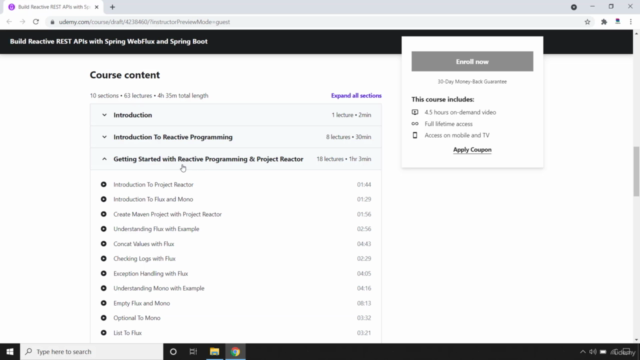Click the on-demand video icon

coord(415,112)
